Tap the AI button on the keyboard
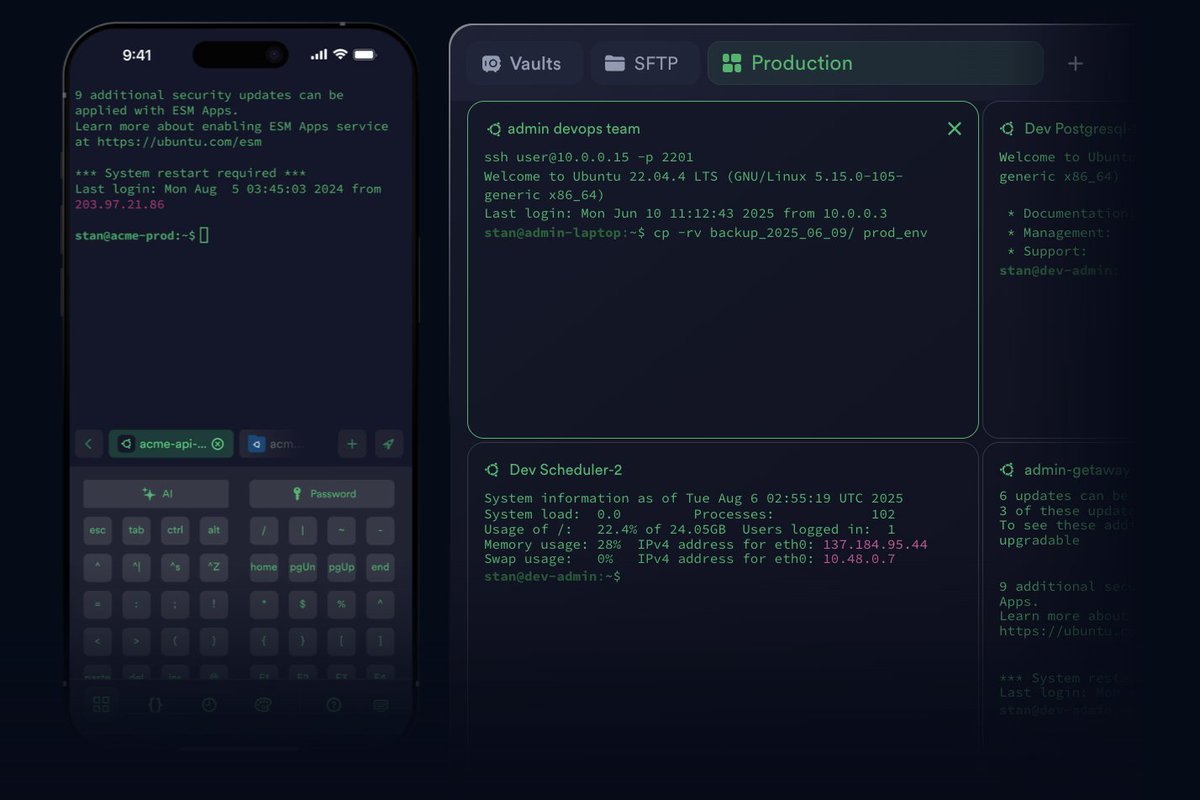The image size is (1200, 800). (x=156, y=494)
